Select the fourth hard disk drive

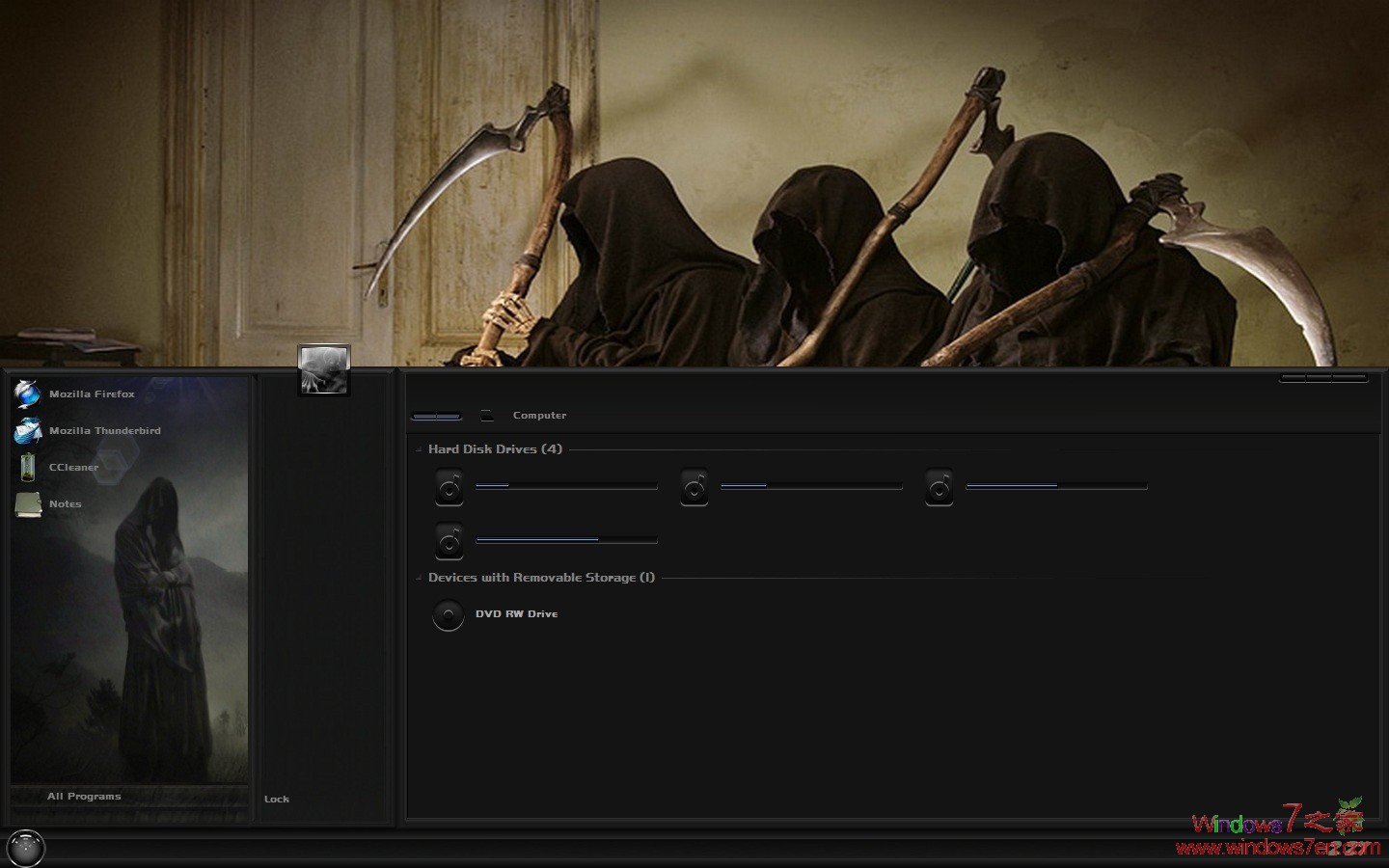[x=447, y=540]
